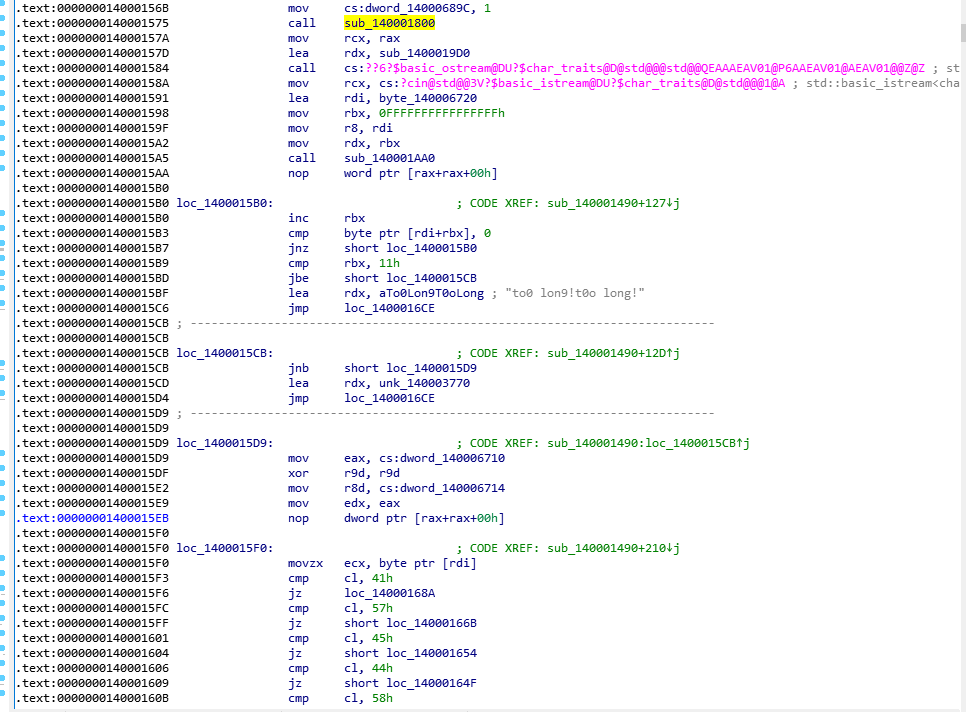Viewport: 966px width, 712px height.
Task: Click the sub_140001AA0 call operand
Action: tap(389, 158)
